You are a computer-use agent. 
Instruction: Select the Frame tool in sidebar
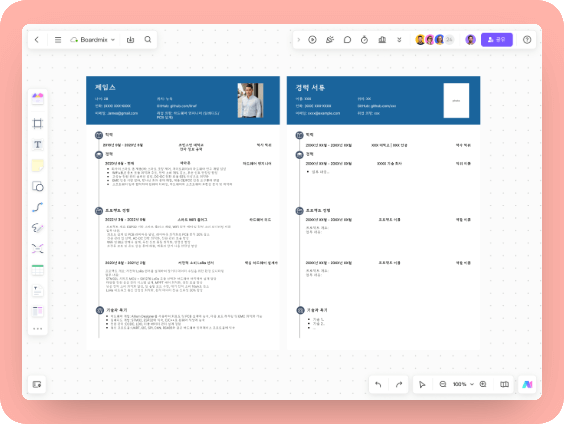click(x=37, y=124)
